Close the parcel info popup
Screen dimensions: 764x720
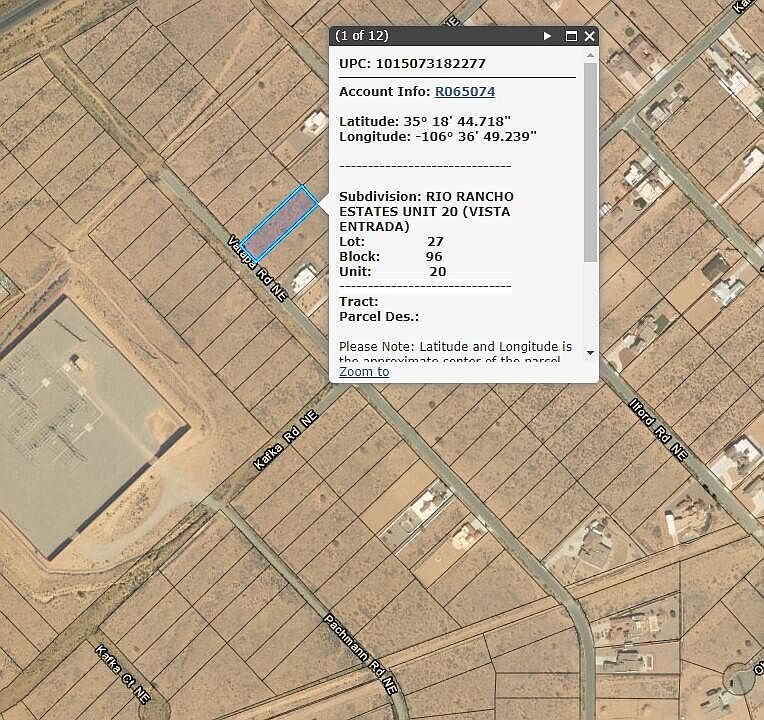click(x=590, y=36)
